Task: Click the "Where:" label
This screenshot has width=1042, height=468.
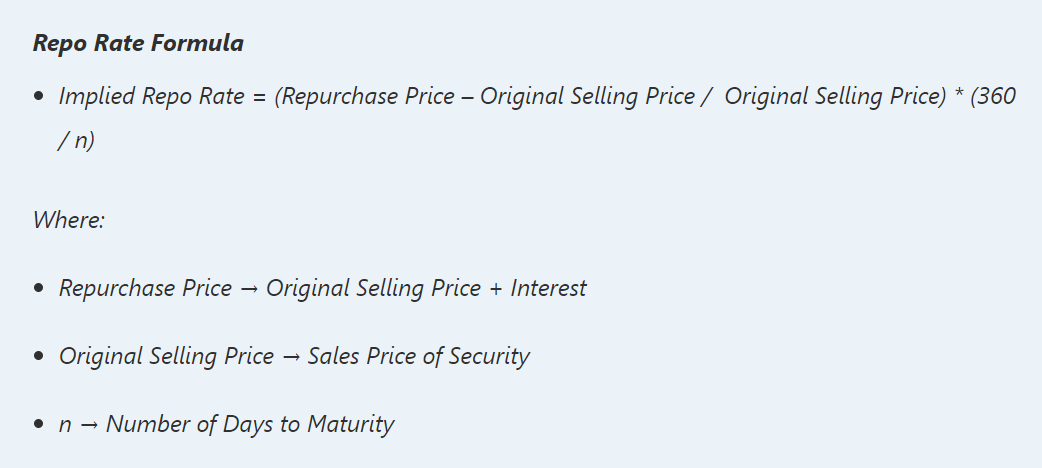Action: [x=69, y=220]
